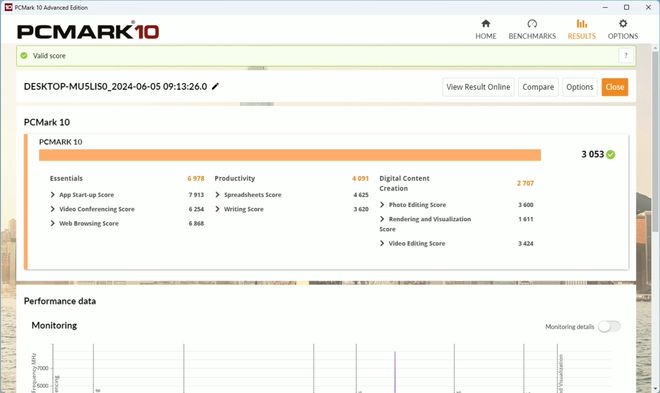Click the result Options button
This screenshot has width=660, height=393.
point(580,87)
